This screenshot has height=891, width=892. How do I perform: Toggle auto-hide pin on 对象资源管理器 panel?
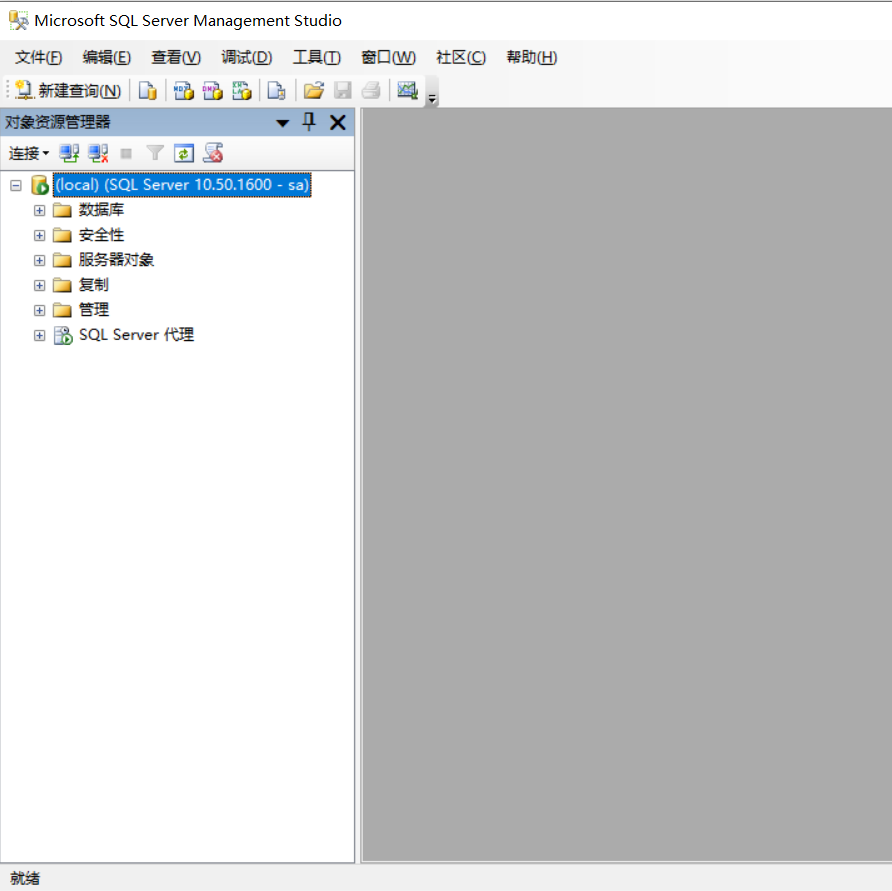pos(309,122)
